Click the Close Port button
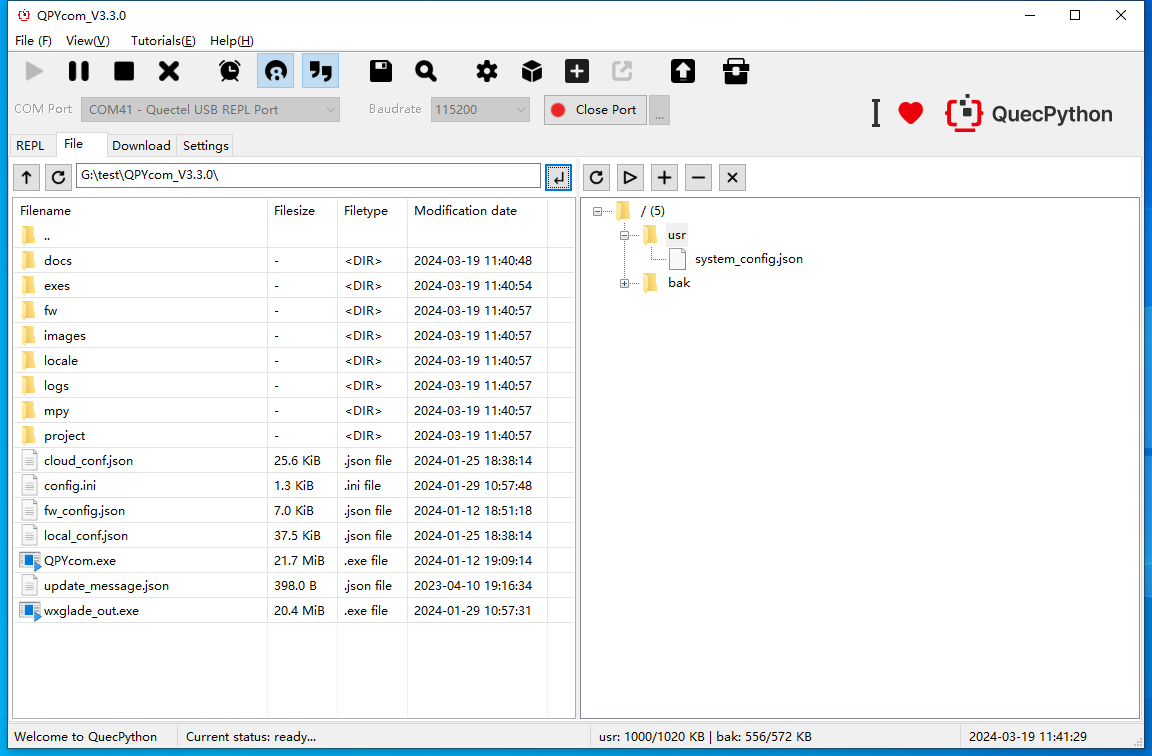Screen dimensions: 1152x756 (595, 109)
